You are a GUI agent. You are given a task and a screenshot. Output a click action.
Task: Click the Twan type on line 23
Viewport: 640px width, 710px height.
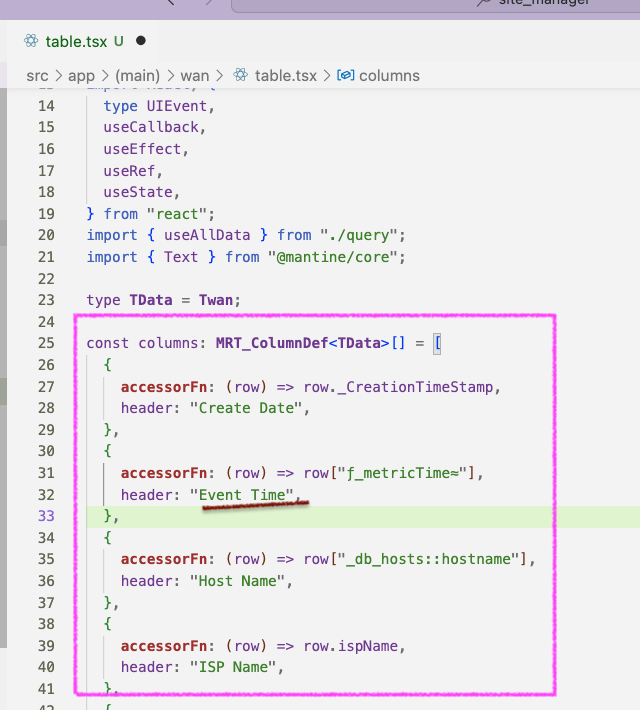(x=216, y=300)
